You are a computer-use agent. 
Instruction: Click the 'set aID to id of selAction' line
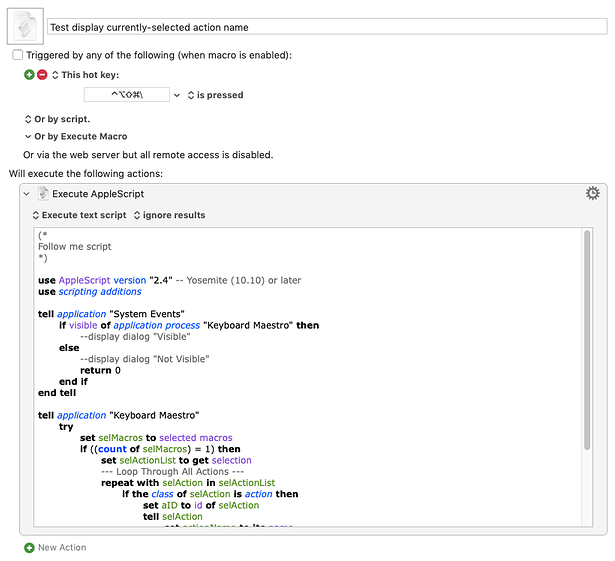click(x=201, y=505)
